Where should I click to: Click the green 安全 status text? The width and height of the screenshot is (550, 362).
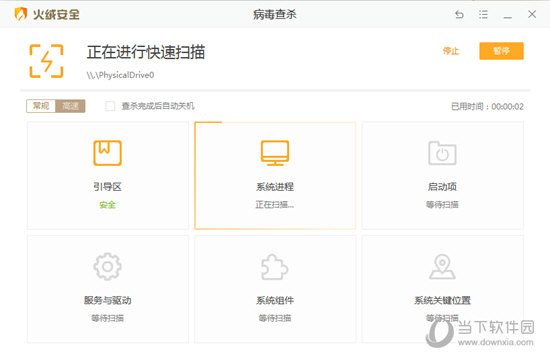pyautogui.click(x=107, y=205)
